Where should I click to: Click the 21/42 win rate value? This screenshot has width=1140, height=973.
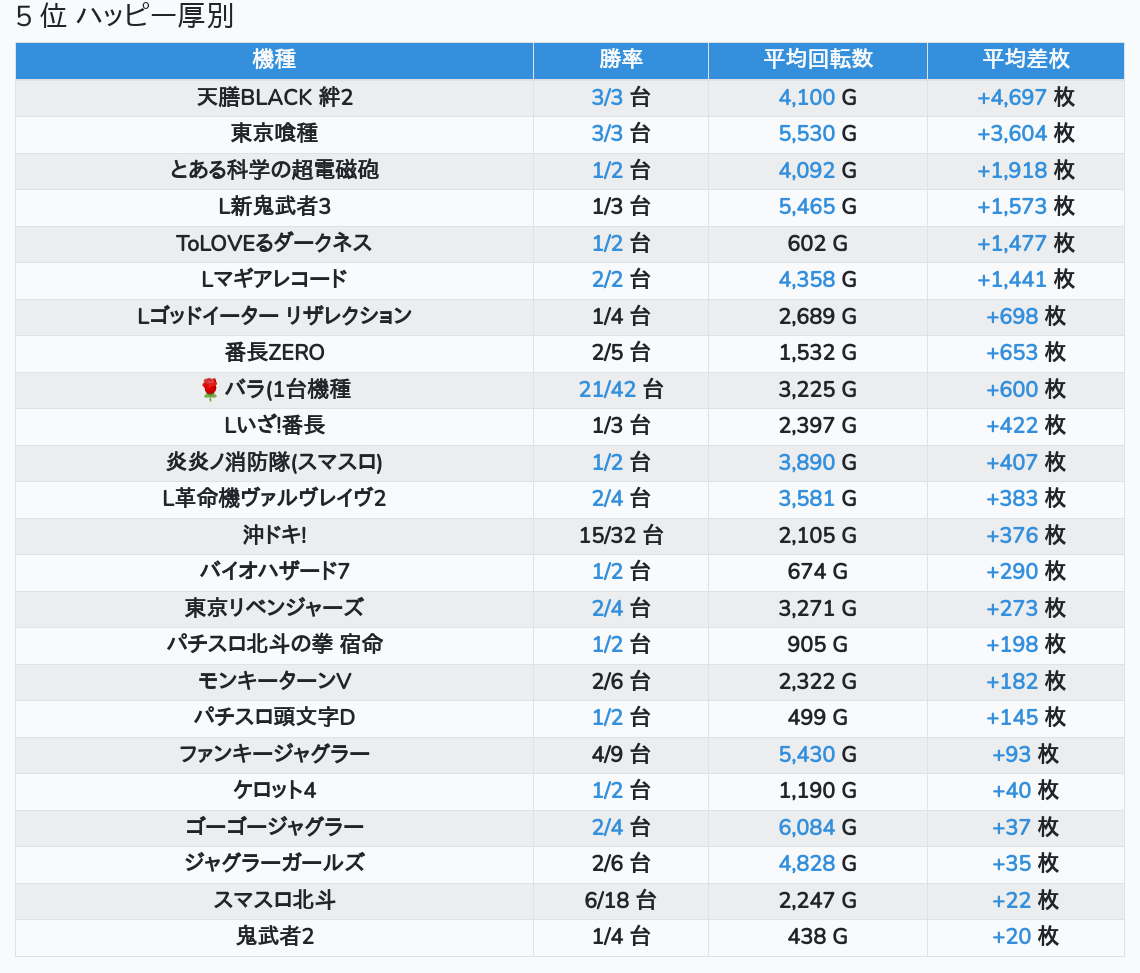(607, 389)
